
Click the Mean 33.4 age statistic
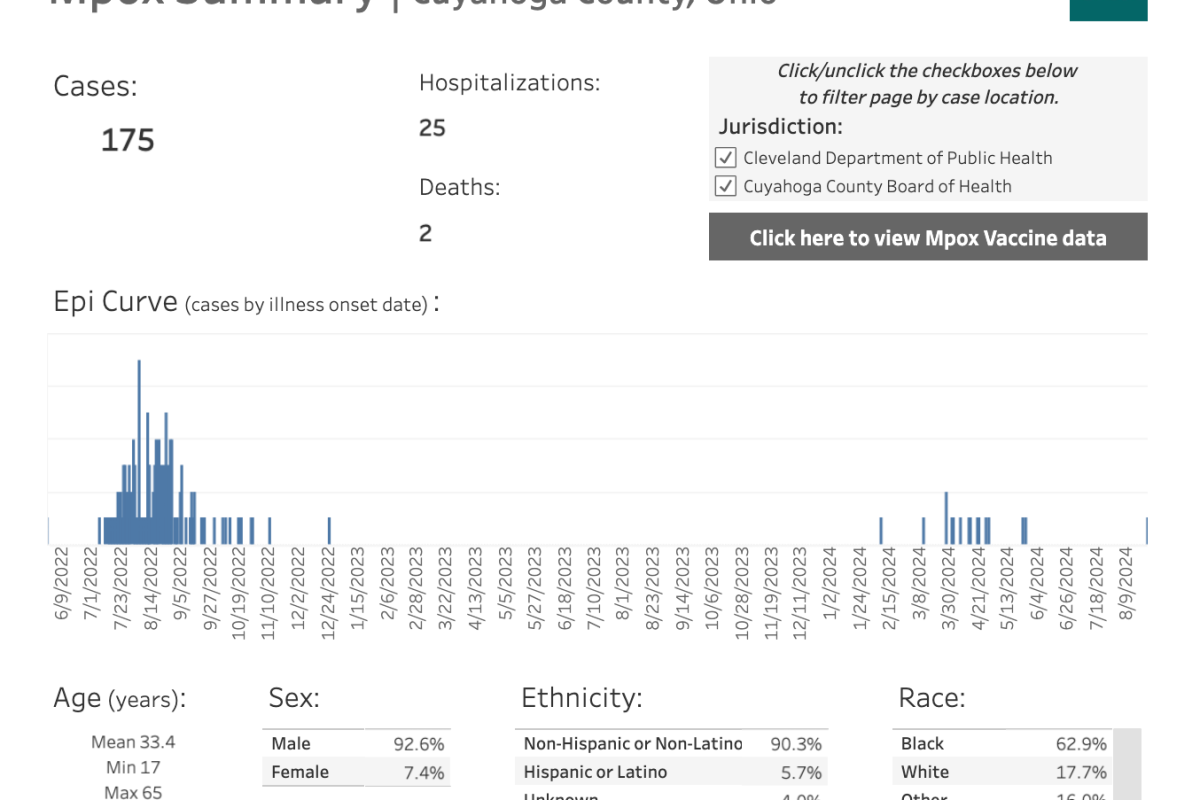133,742
